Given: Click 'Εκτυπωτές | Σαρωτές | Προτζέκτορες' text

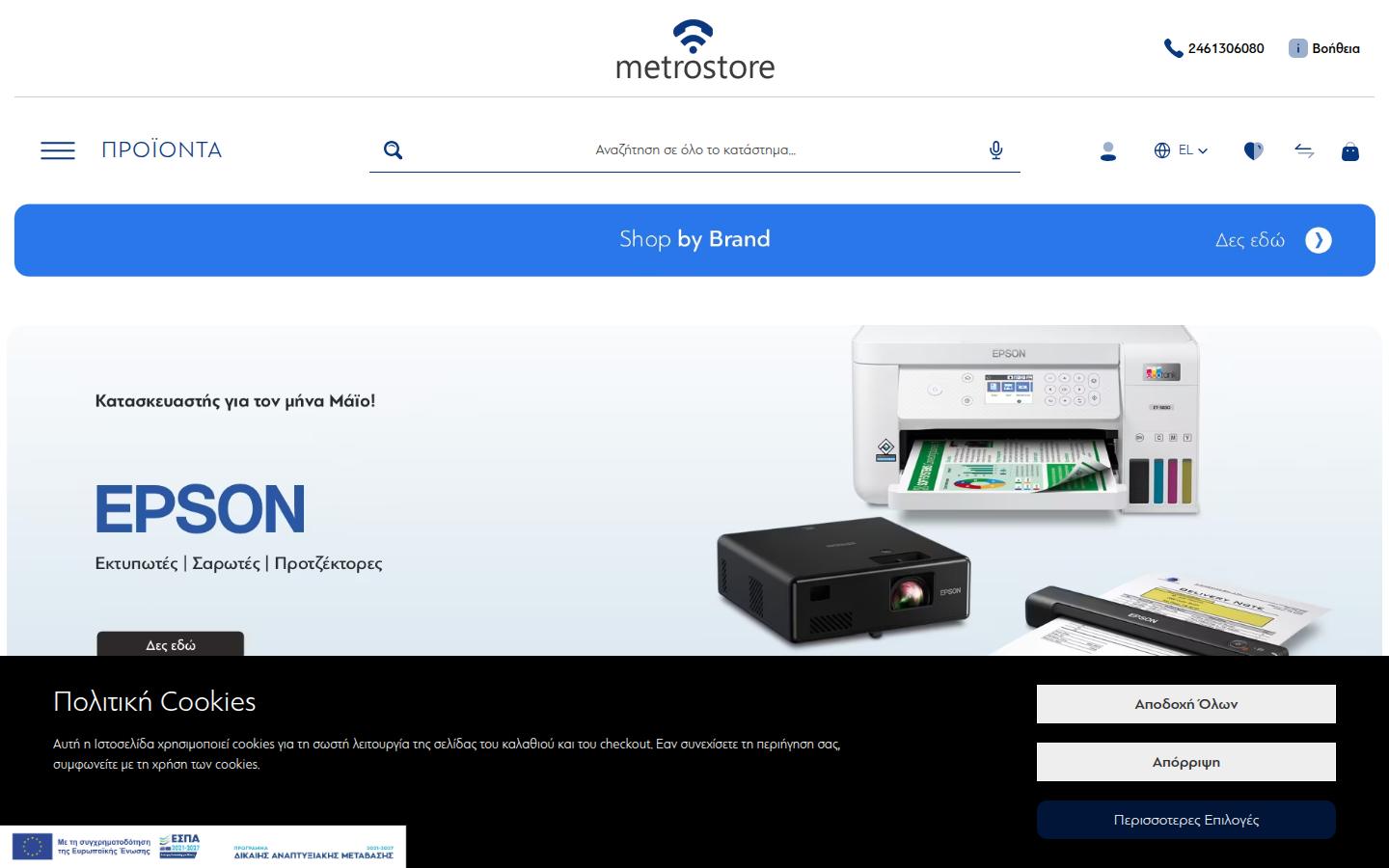Looking at the screenshot, I should point(238,563).
